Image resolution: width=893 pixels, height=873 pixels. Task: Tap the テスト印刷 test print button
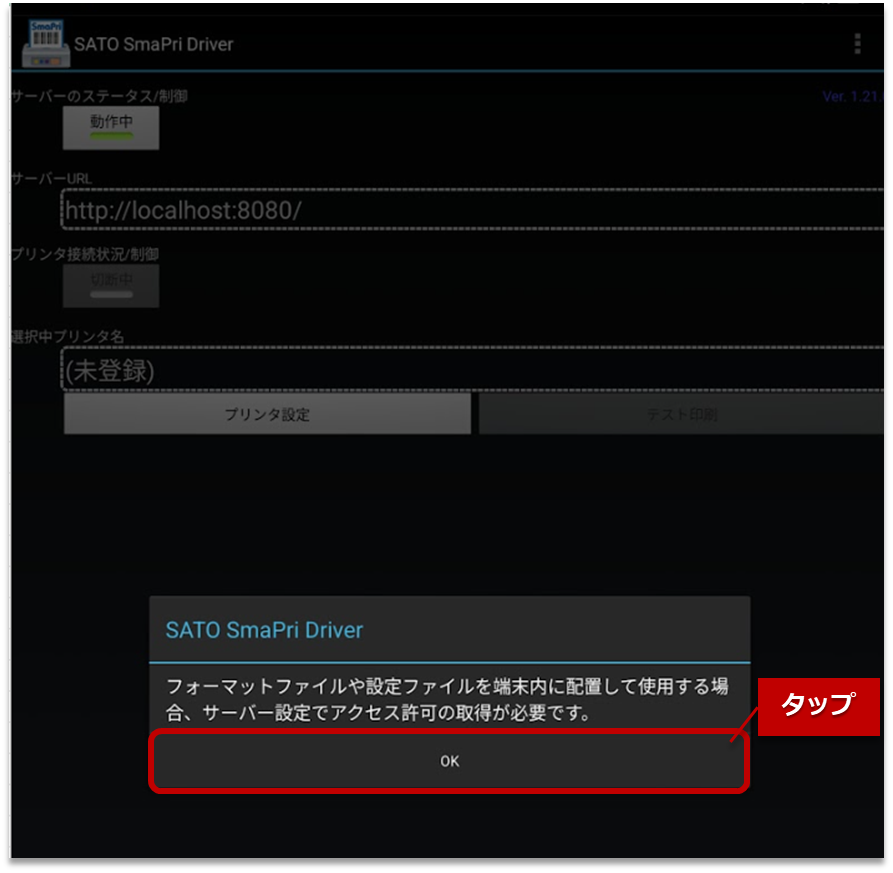[682, 414]
